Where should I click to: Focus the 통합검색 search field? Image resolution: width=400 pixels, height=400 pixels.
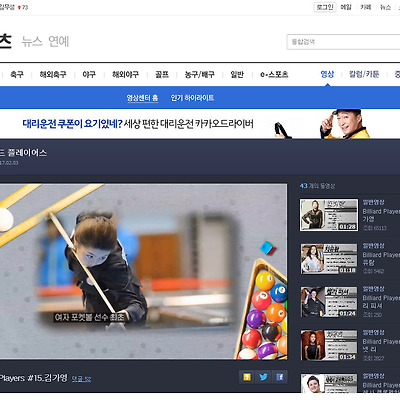(343, 42)
